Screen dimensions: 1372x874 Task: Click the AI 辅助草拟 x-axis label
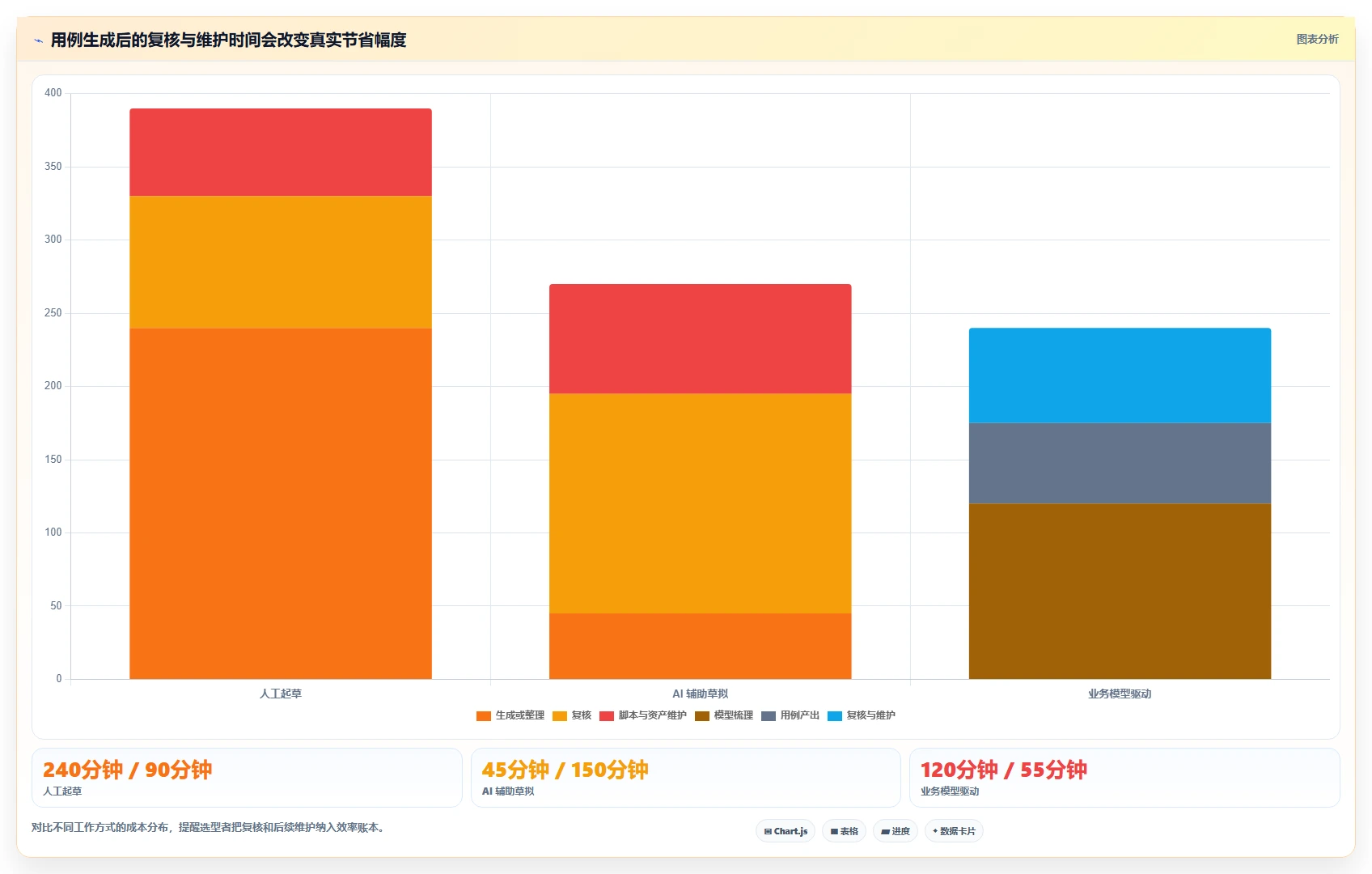[700, 694]
